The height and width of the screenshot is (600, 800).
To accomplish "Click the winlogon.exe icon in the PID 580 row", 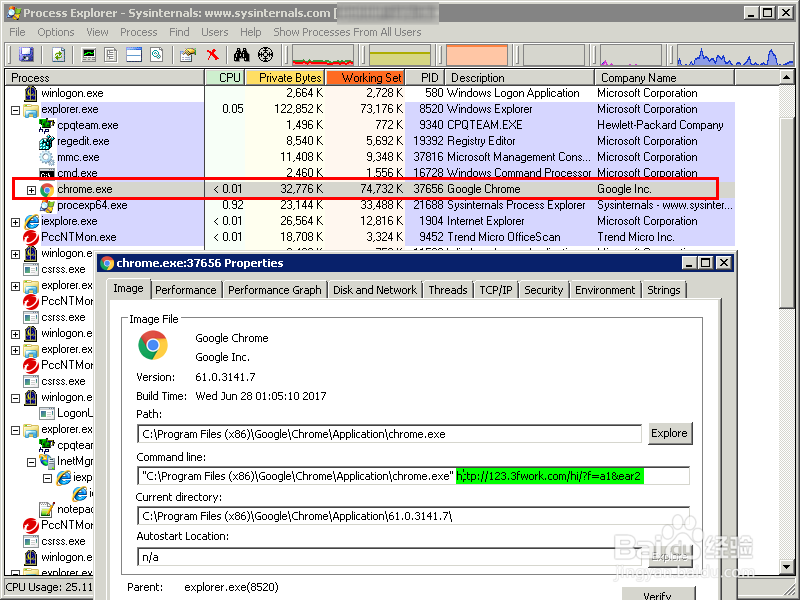I will tap(31, 93).
